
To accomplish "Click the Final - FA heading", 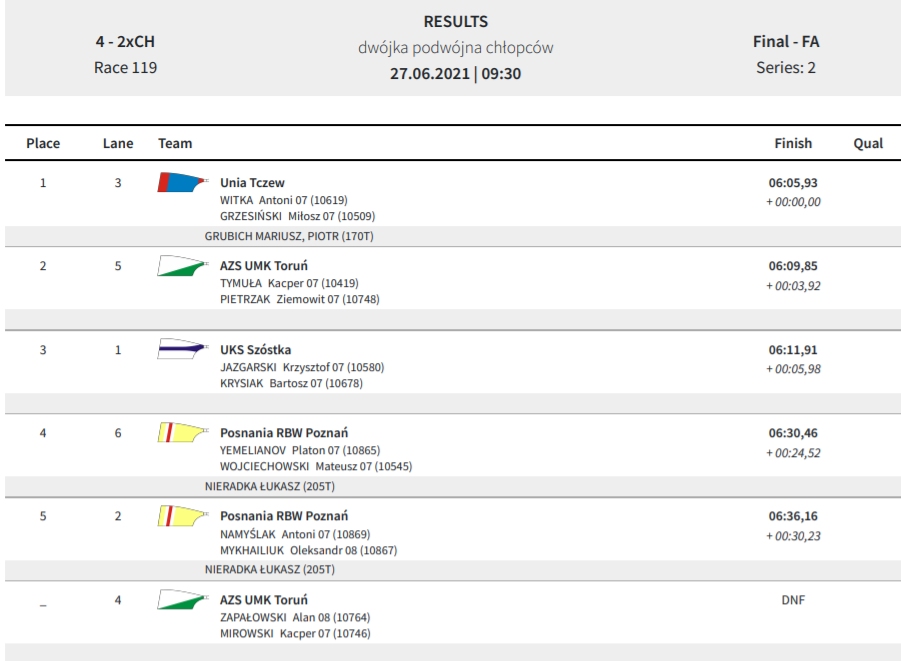I will pyautogui.click(x=786, y=41).
